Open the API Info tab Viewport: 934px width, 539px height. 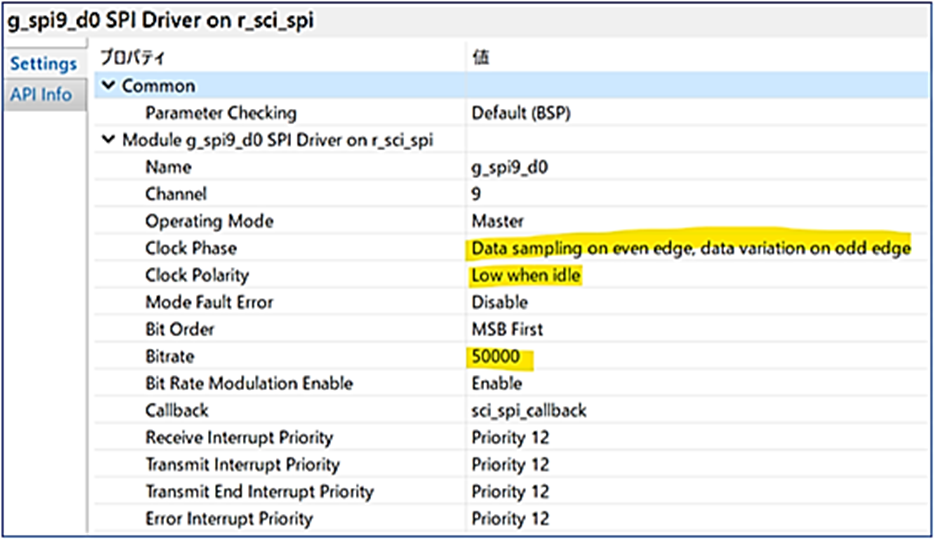(41, 95)
